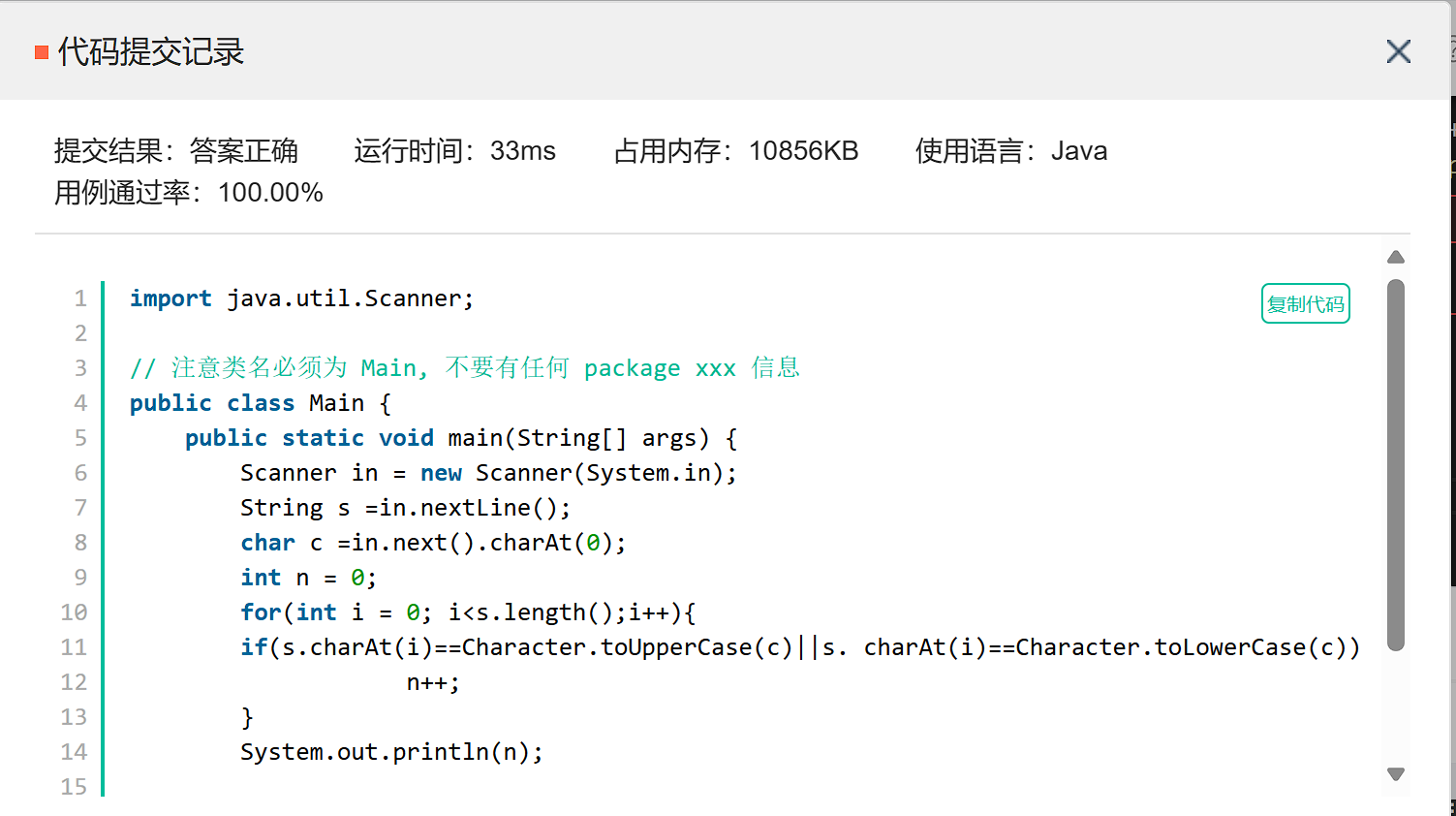Screen dimensions: 1456x816
Task: Click the 运行时间 value showing 33ms
Action: [525, 151]
